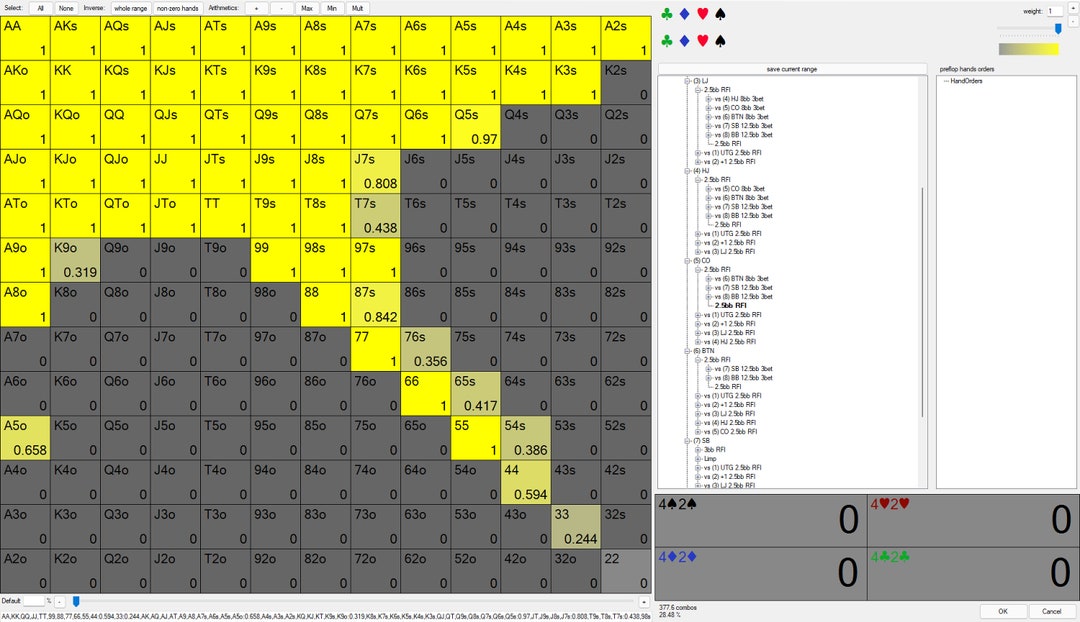Image resolution: width=1080 pixels, height=622 pixels.
Task: Select the spade suit icon in top row
Action: (720, 13)
